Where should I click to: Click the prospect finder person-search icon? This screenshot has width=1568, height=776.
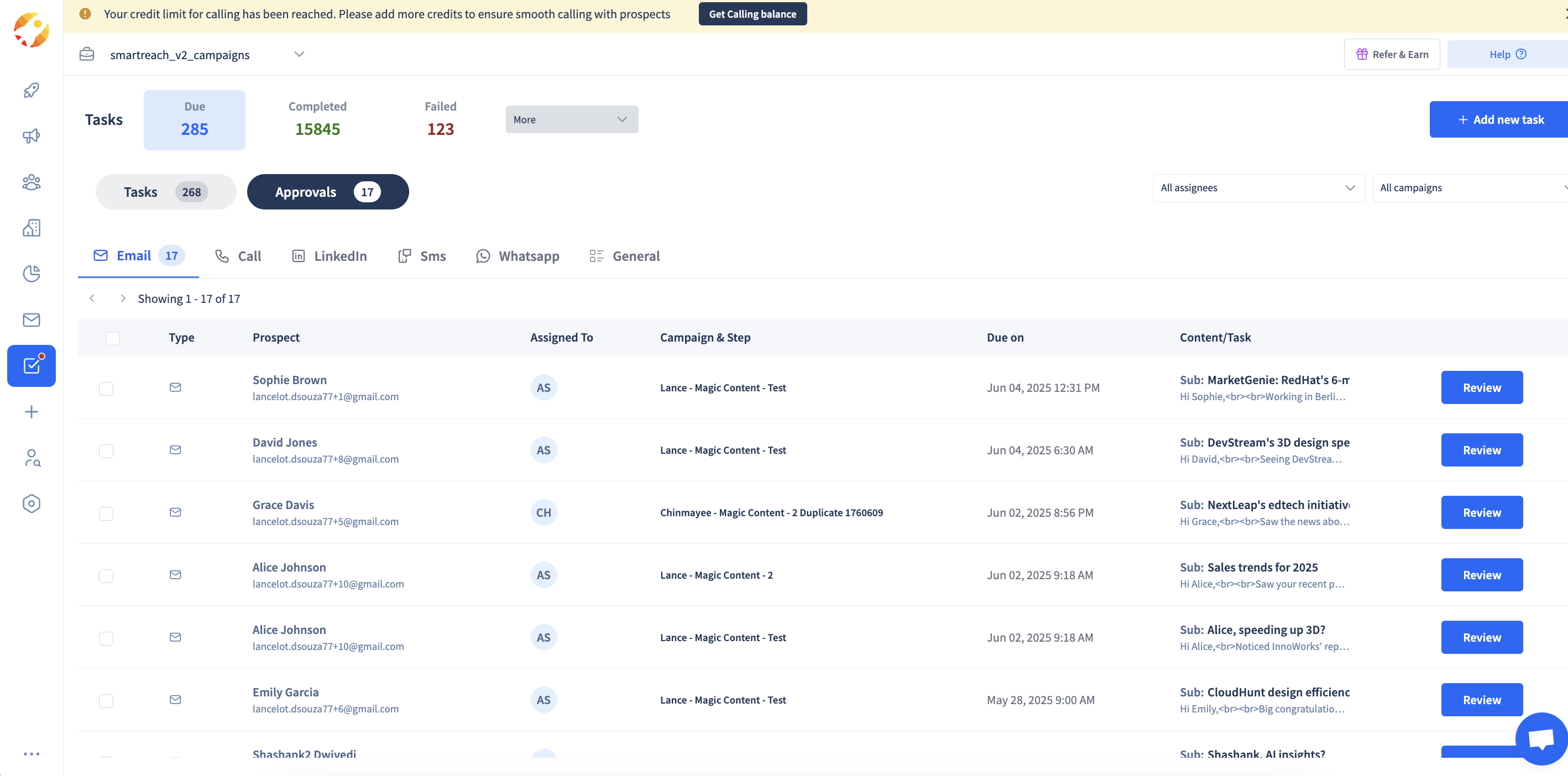point(31,458)
